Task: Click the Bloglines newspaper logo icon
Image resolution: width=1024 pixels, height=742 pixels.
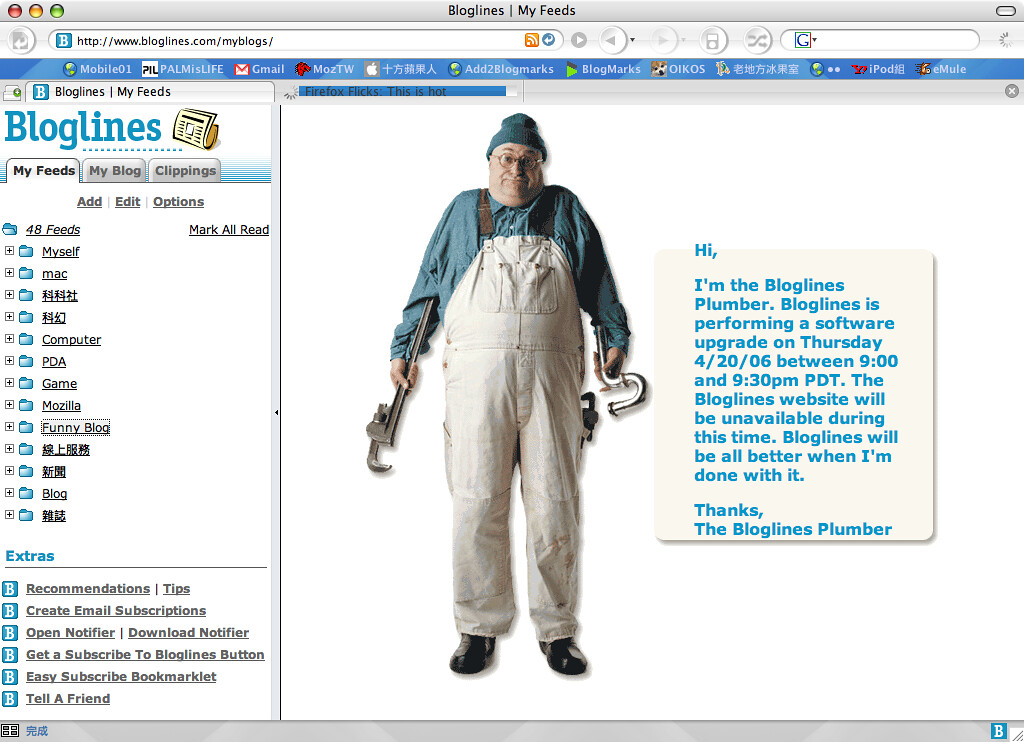Action: (x=195, y=130)
